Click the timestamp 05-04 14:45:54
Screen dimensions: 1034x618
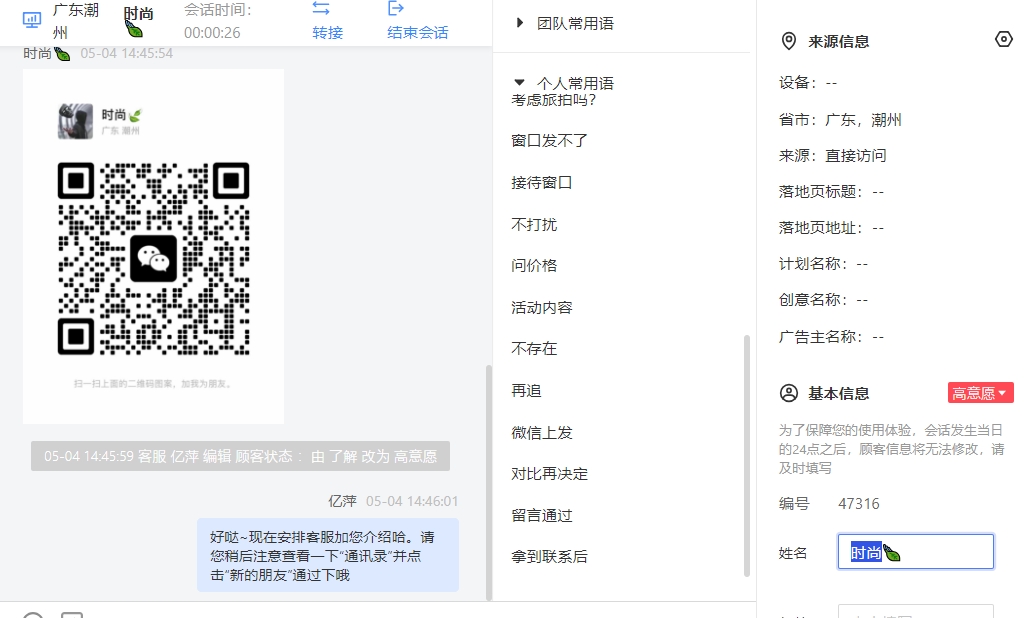[x=127, y=53]
